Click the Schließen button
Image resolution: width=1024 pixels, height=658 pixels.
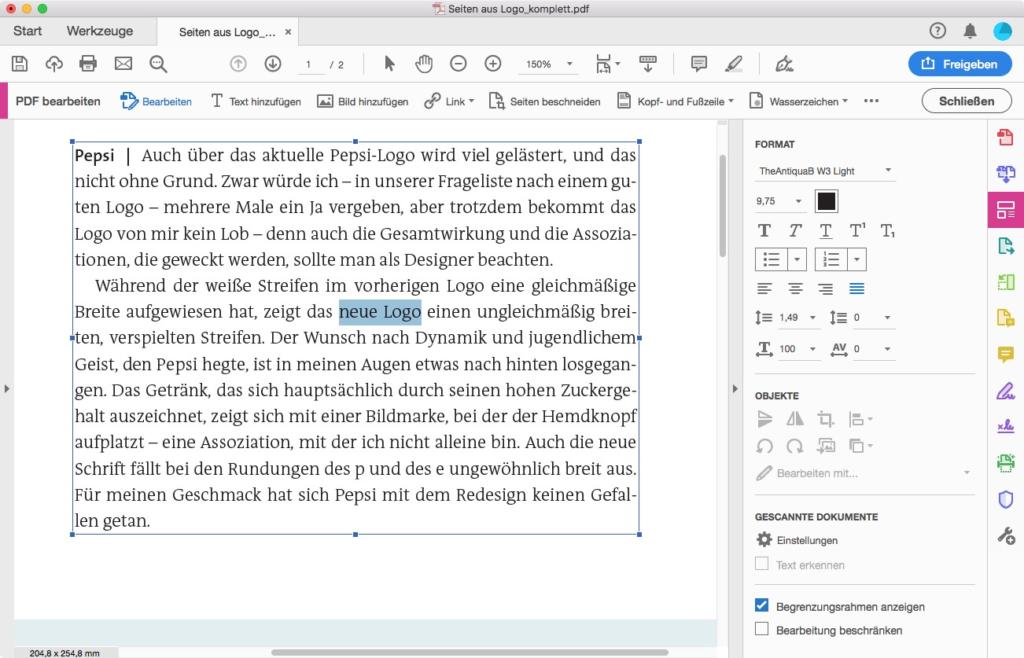[x=967, y=101]
